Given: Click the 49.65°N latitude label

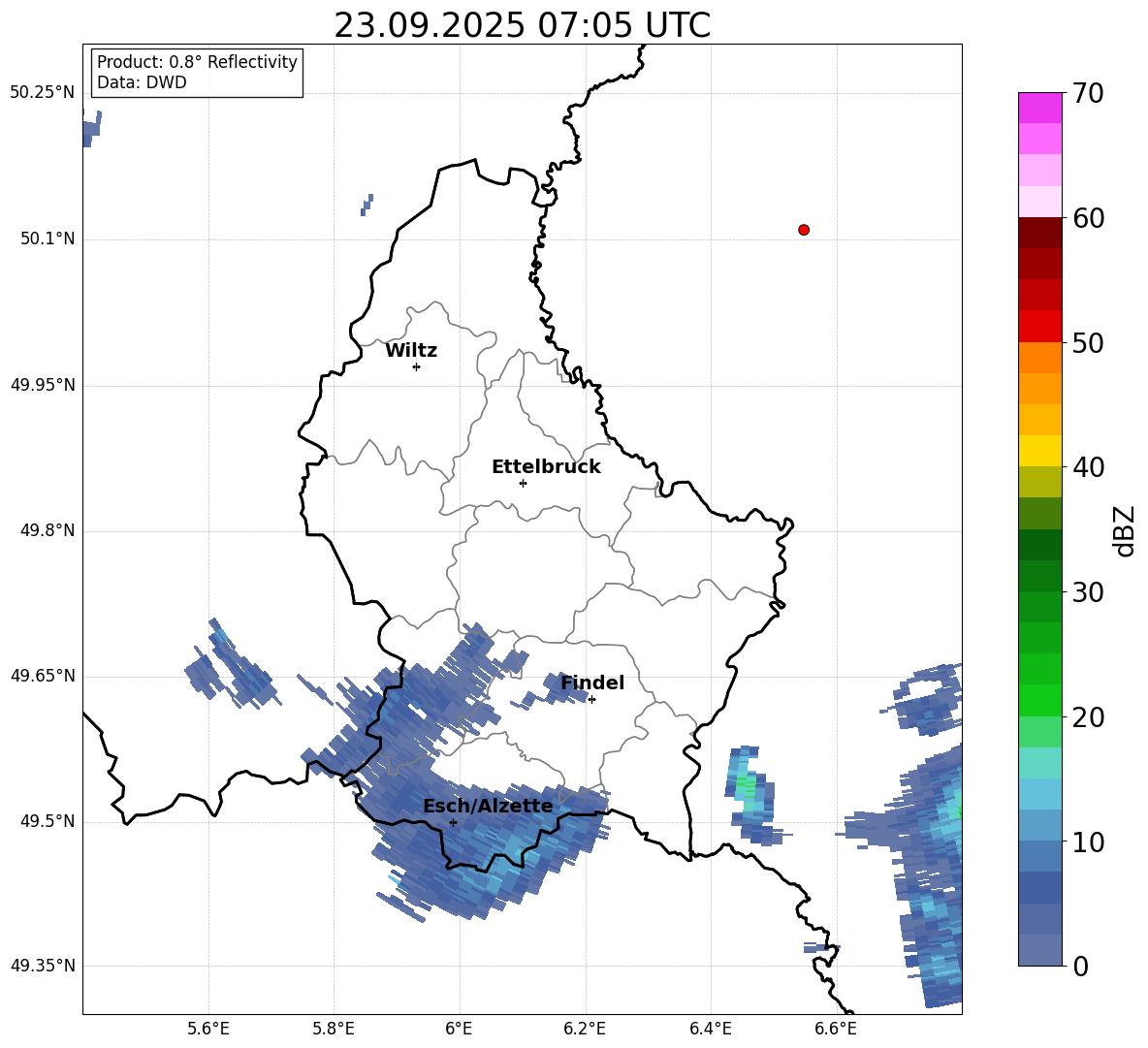Looking at the screenshot, I should click(x=43, y=676).
